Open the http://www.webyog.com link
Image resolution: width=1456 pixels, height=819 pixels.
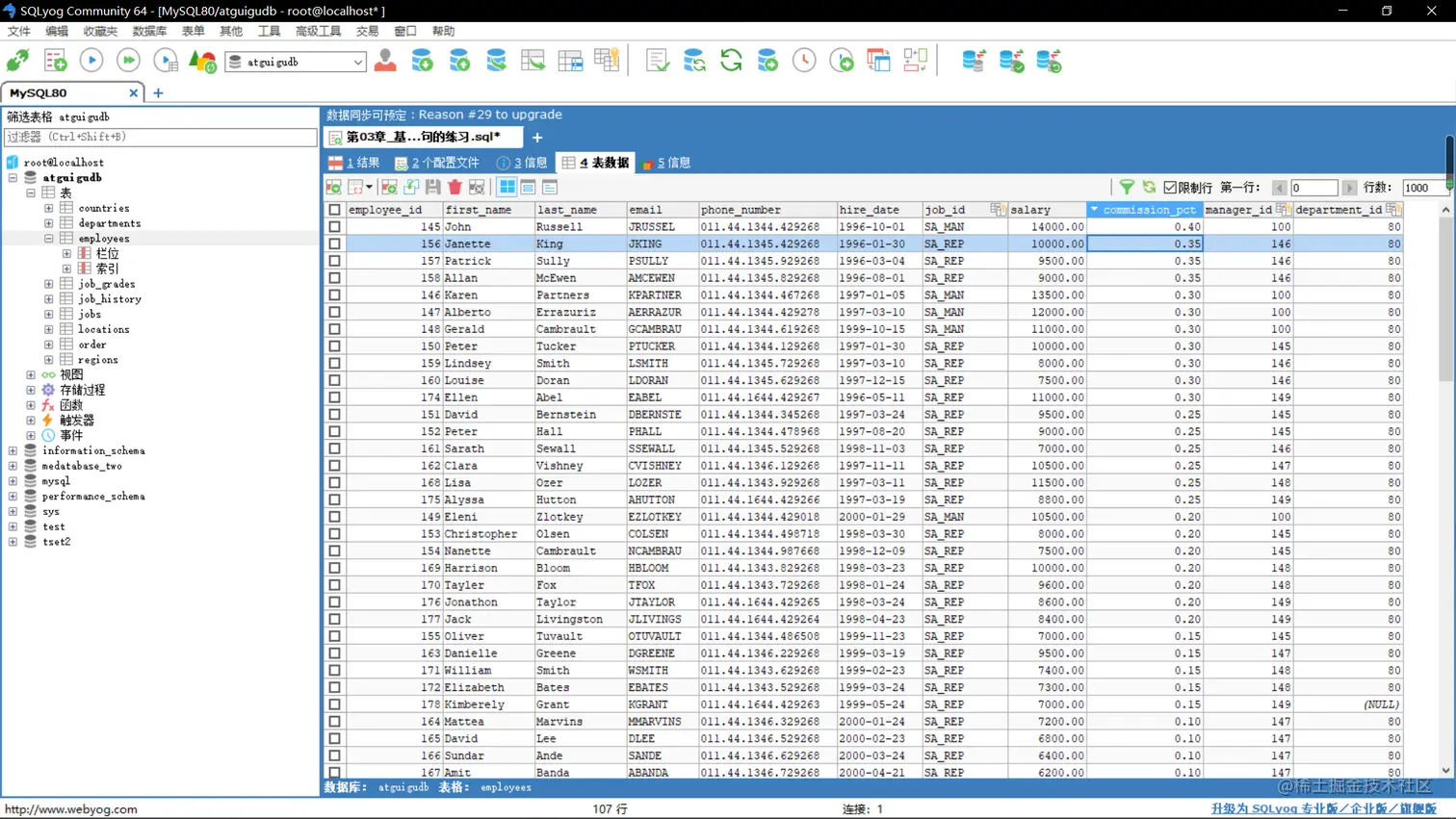[71, 810]
